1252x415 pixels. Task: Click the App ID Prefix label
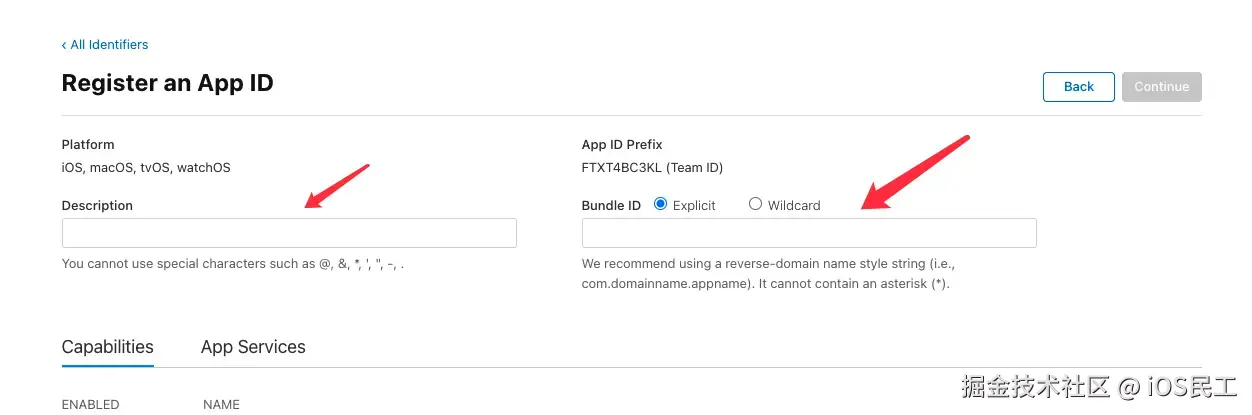[x=622, y=145]
